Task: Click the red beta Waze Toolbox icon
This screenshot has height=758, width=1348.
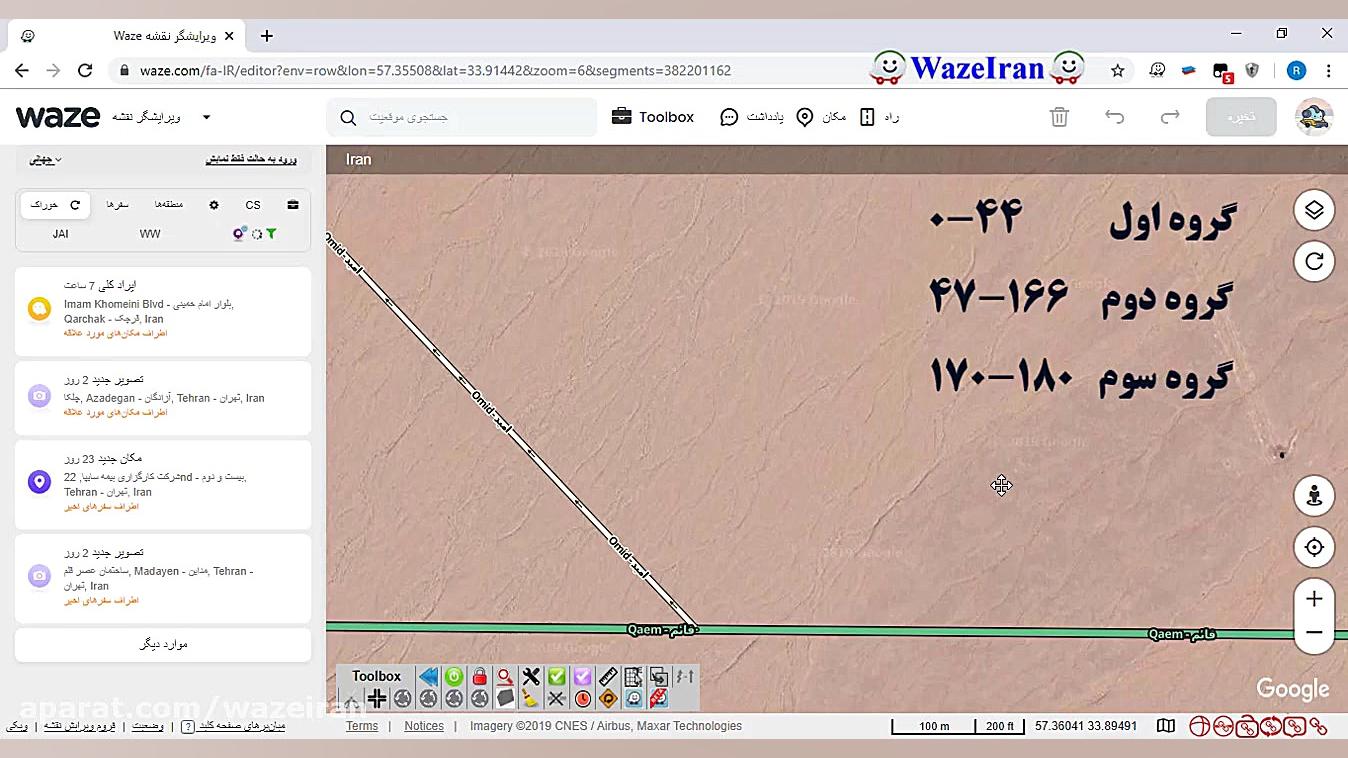Action: click(659, 699)
